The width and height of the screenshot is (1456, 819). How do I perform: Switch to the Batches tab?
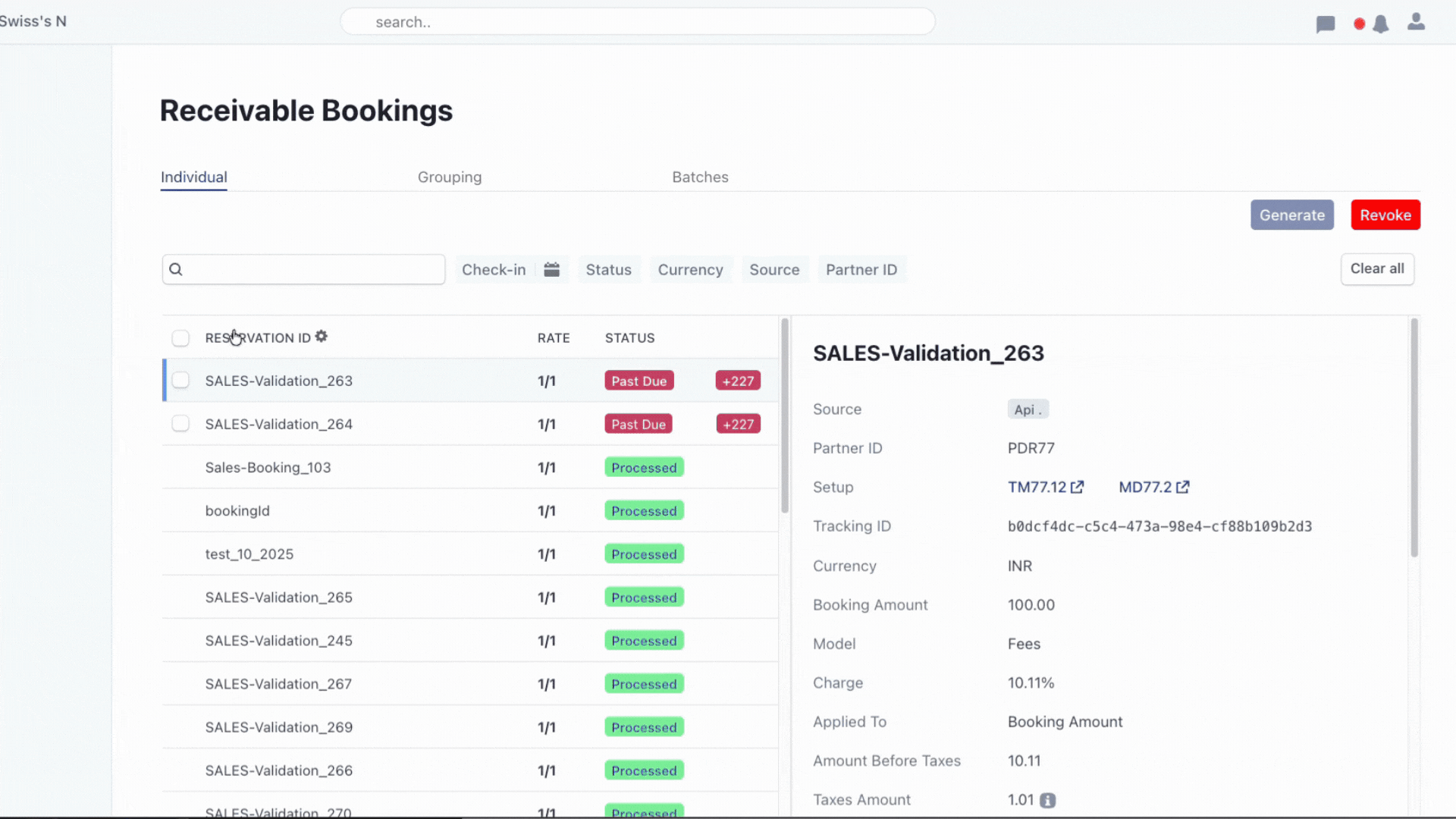click(x=700, y=177)
